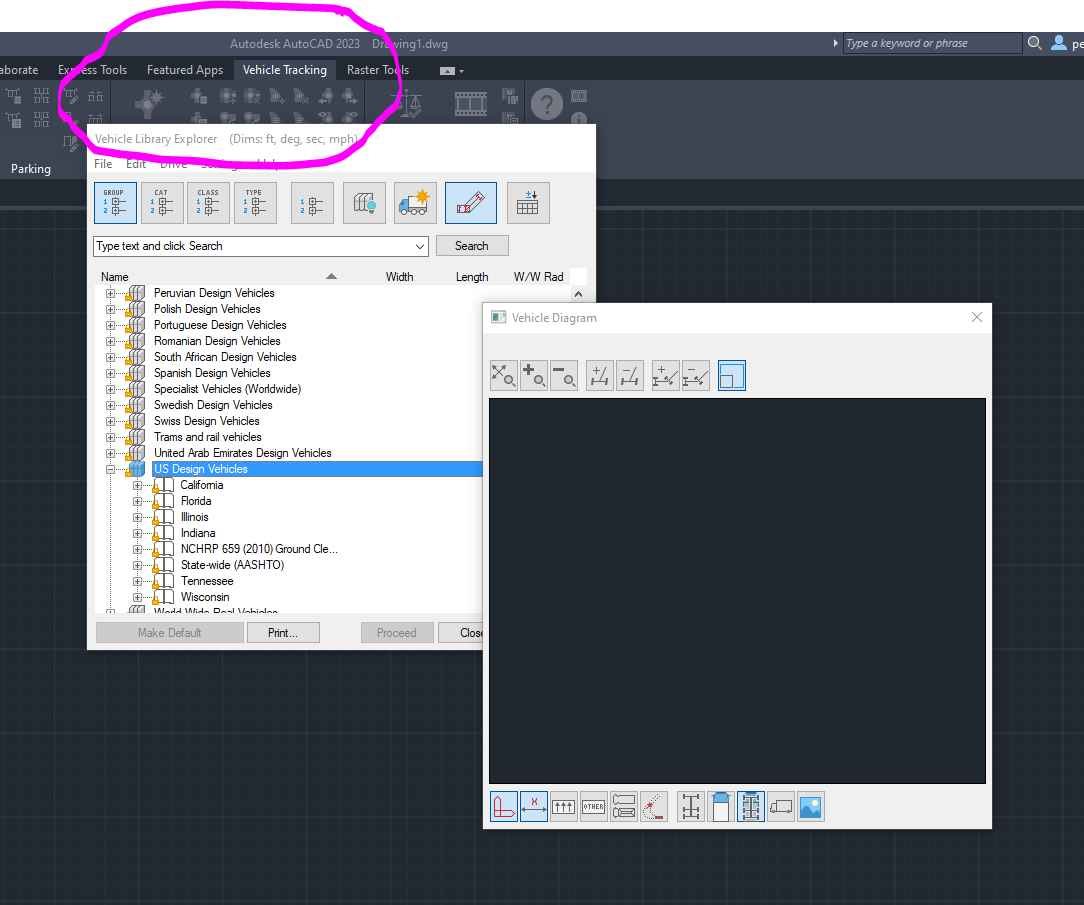Sort list by Width column header
The image size is (1084, 905).
coord(399,277)
